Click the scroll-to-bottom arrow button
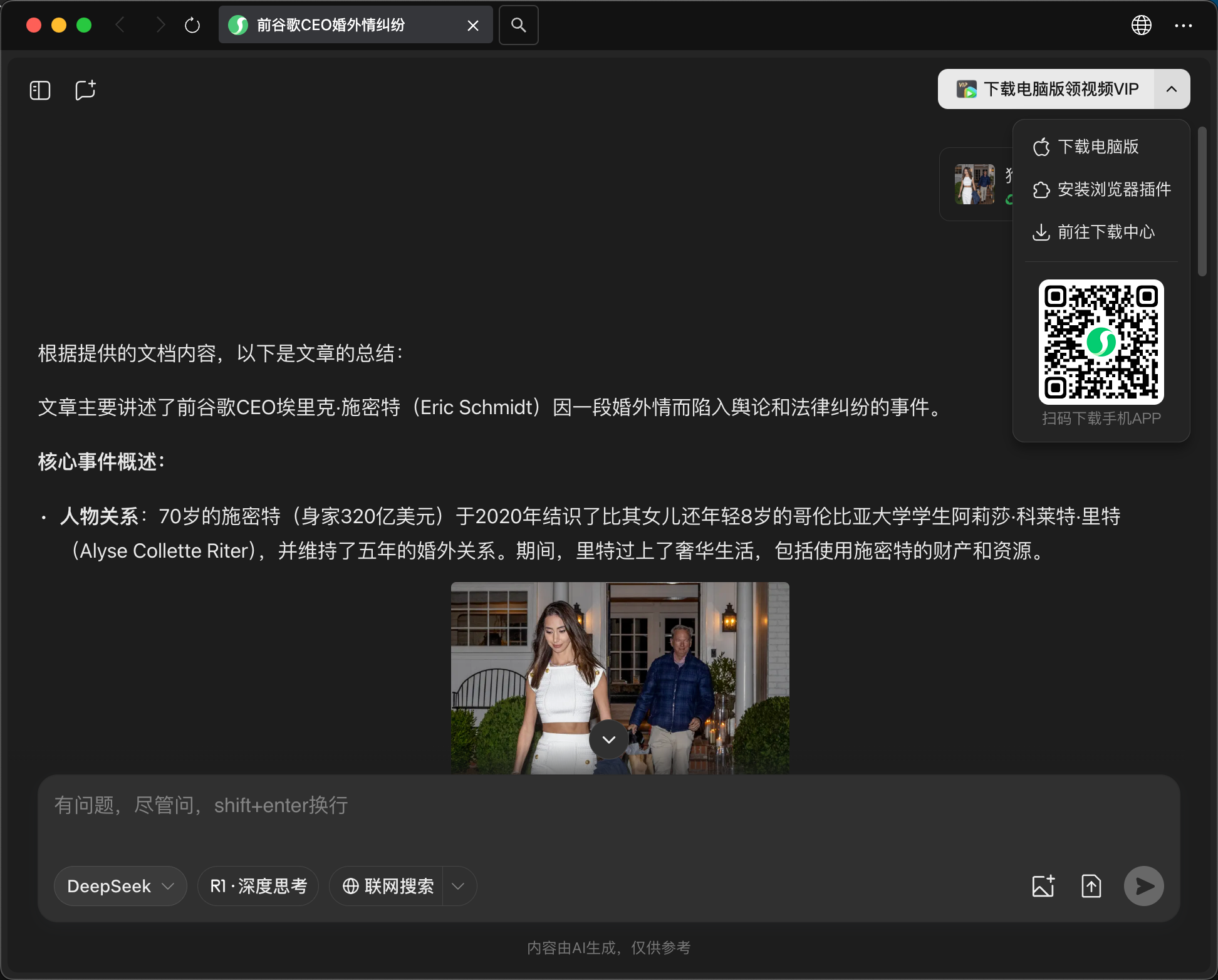The width and height of the screenshot is (1218, 980). point(608,739)
